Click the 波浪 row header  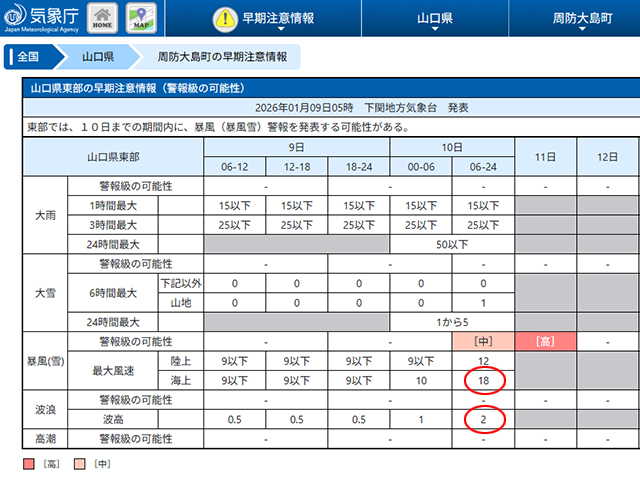44,409
